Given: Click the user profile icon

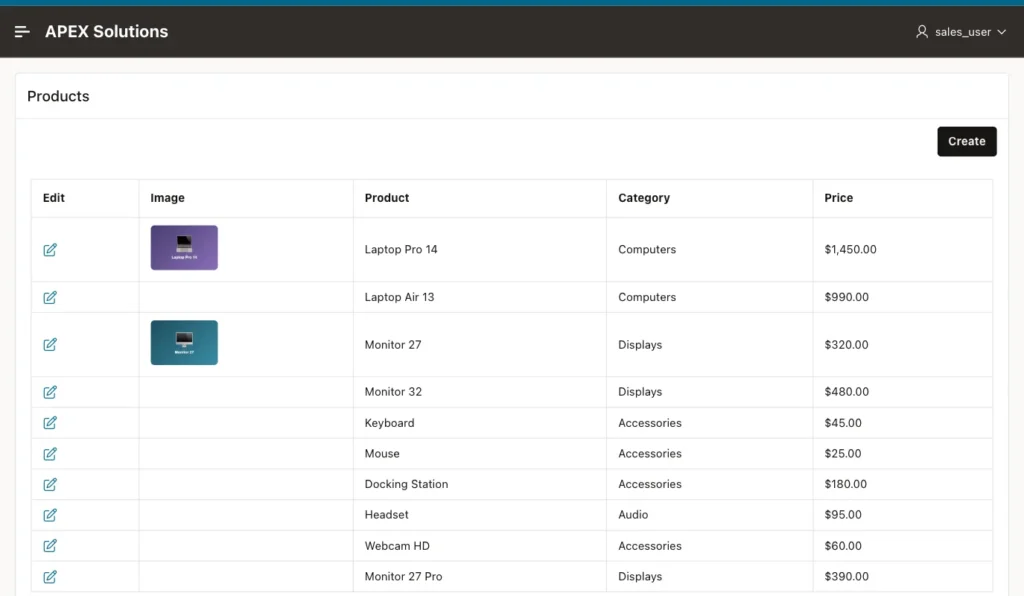Looking at the screenshot, I should [x=921, y=31].
